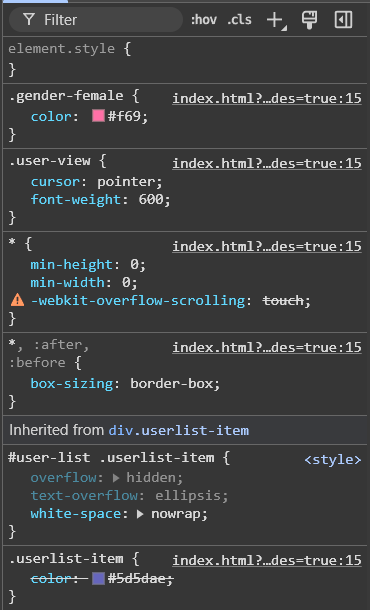Image resolution: width=370 pixels, height=610 pixels.
Task: Click the min-height property name
Action: 72,265
